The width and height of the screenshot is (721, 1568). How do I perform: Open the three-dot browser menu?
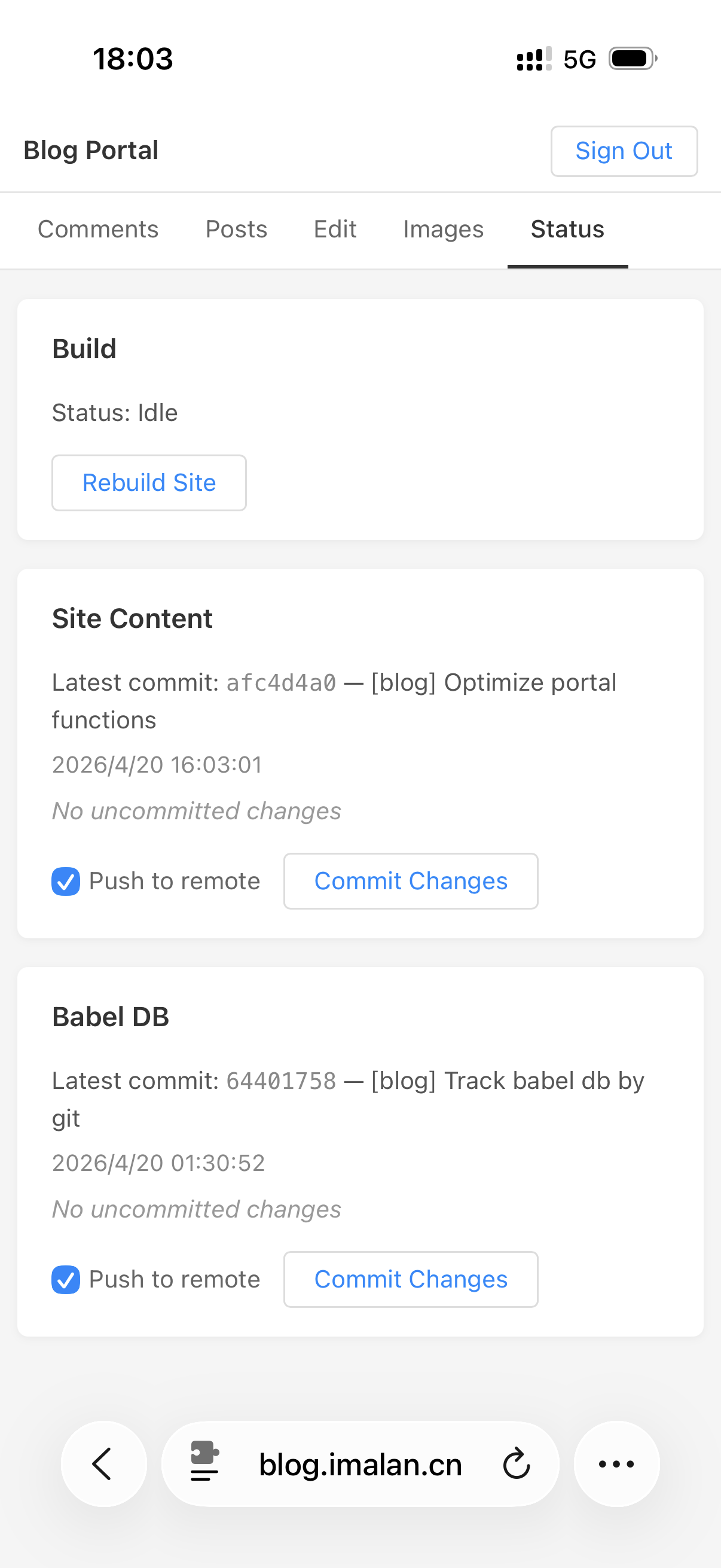click(616, 1464)
